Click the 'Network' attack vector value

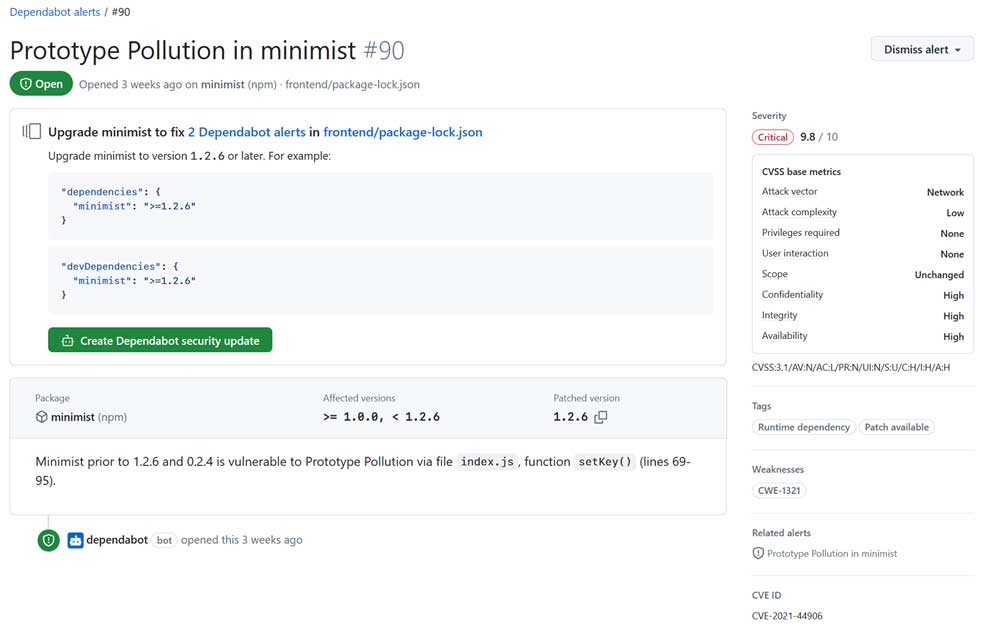pyautogui.click(x=945, y=192)
